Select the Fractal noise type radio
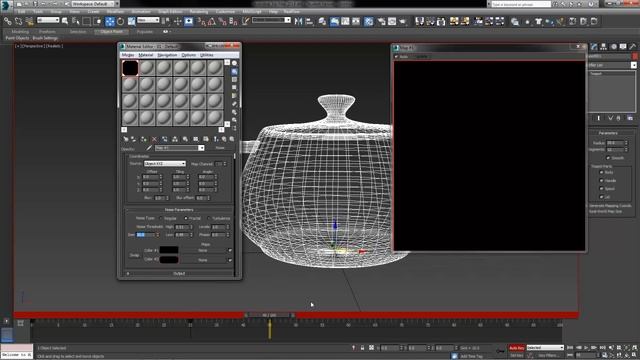640x360 pixels. point(186,218)
